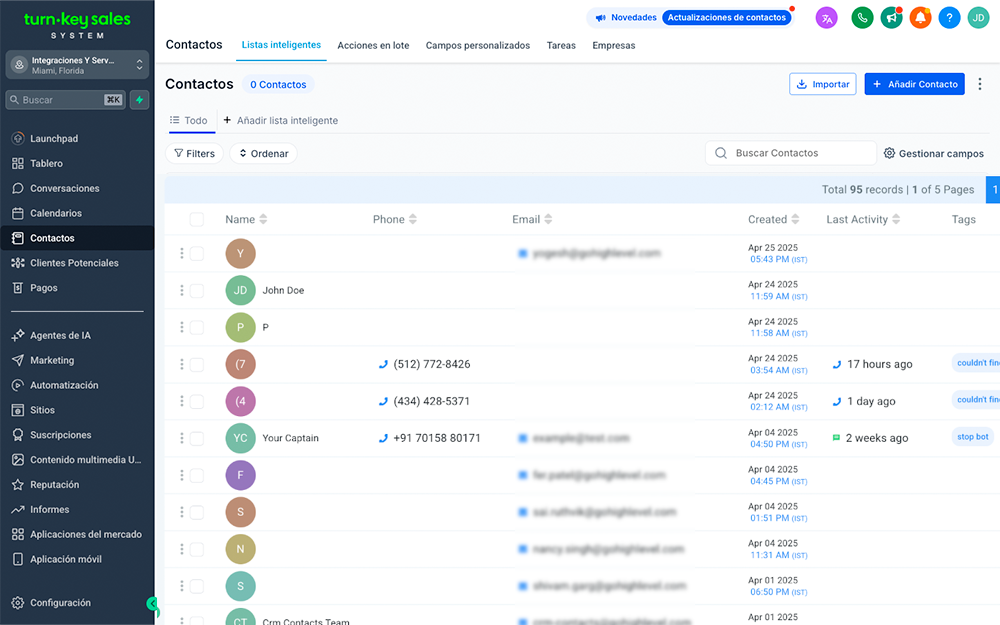Select the John Doe row checkbox
Viewport: 1000px width, 625px height.
pyautogui.click(x=196, y=290)
